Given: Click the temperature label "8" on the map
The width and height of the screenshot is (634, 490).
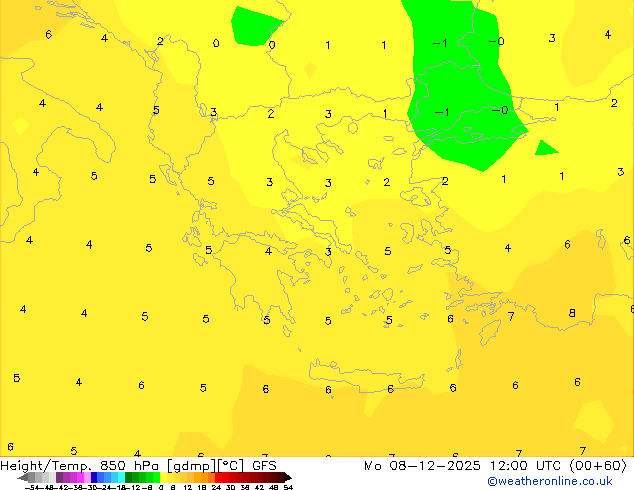Looking at the screenshot, I should (x=572, y=313).
